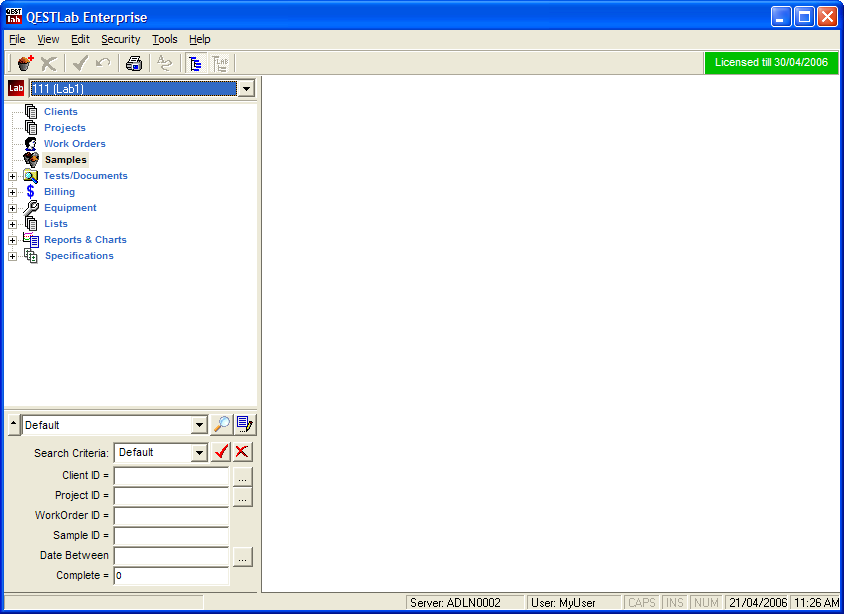
Task: Expand the Equipment tree node
Action: coord(12,208)
